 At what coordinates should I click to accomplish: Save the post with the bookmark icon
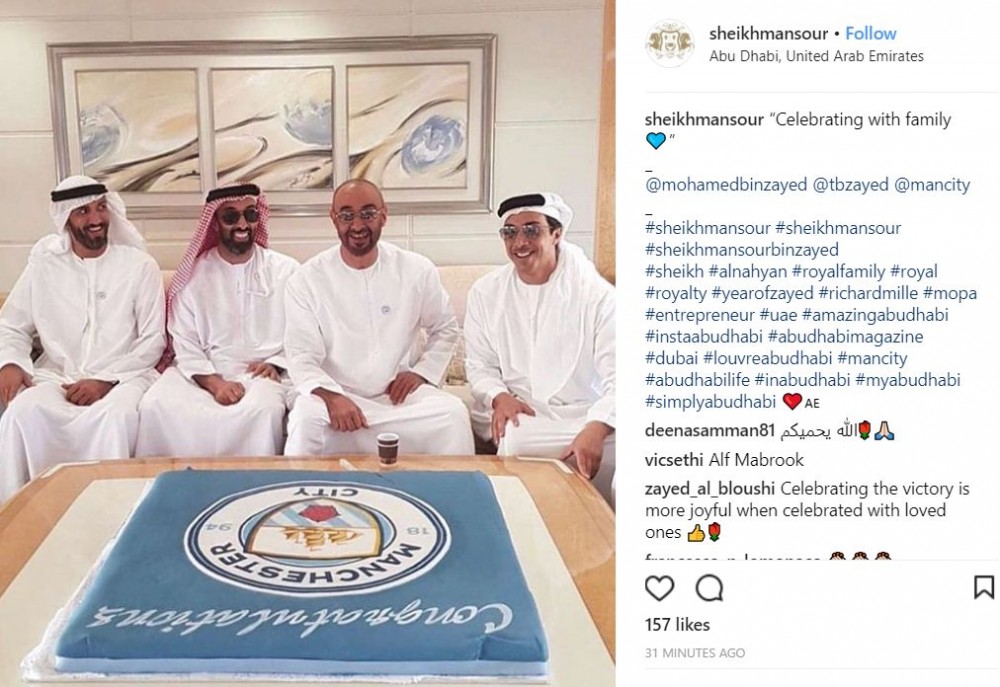[983, 587]
